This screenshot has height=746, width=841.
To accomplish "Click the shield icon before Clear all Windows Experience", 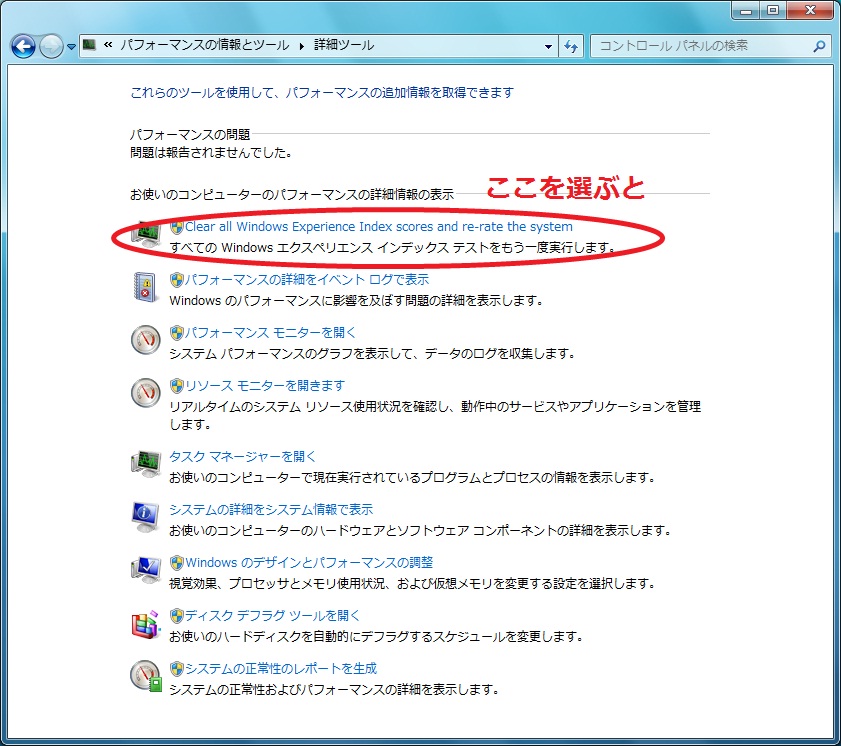I will (x=176, y=227).
